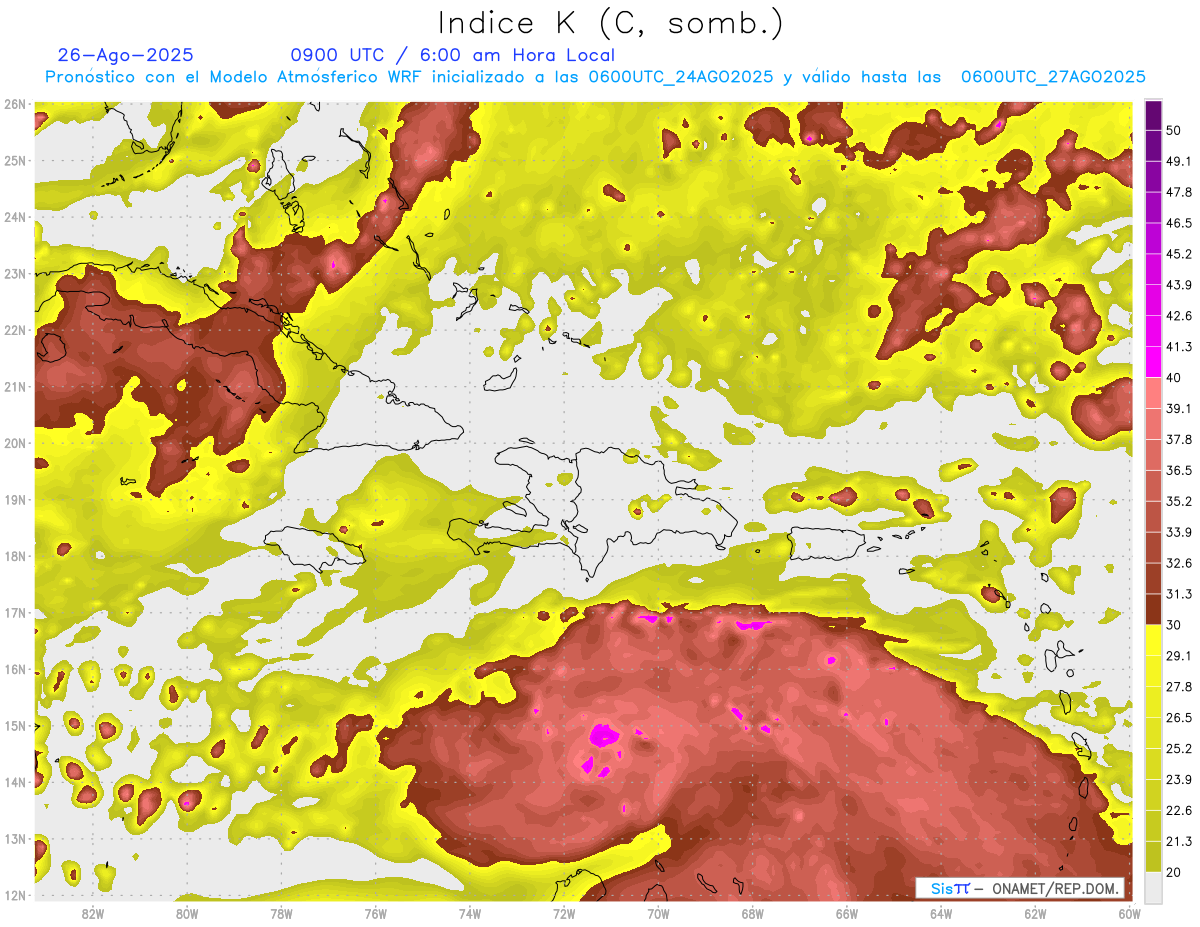Image resolution: width=1200 pixels, height=927 pixels.
Task: Click the "13N" latitude label
Action: point(15,838)
